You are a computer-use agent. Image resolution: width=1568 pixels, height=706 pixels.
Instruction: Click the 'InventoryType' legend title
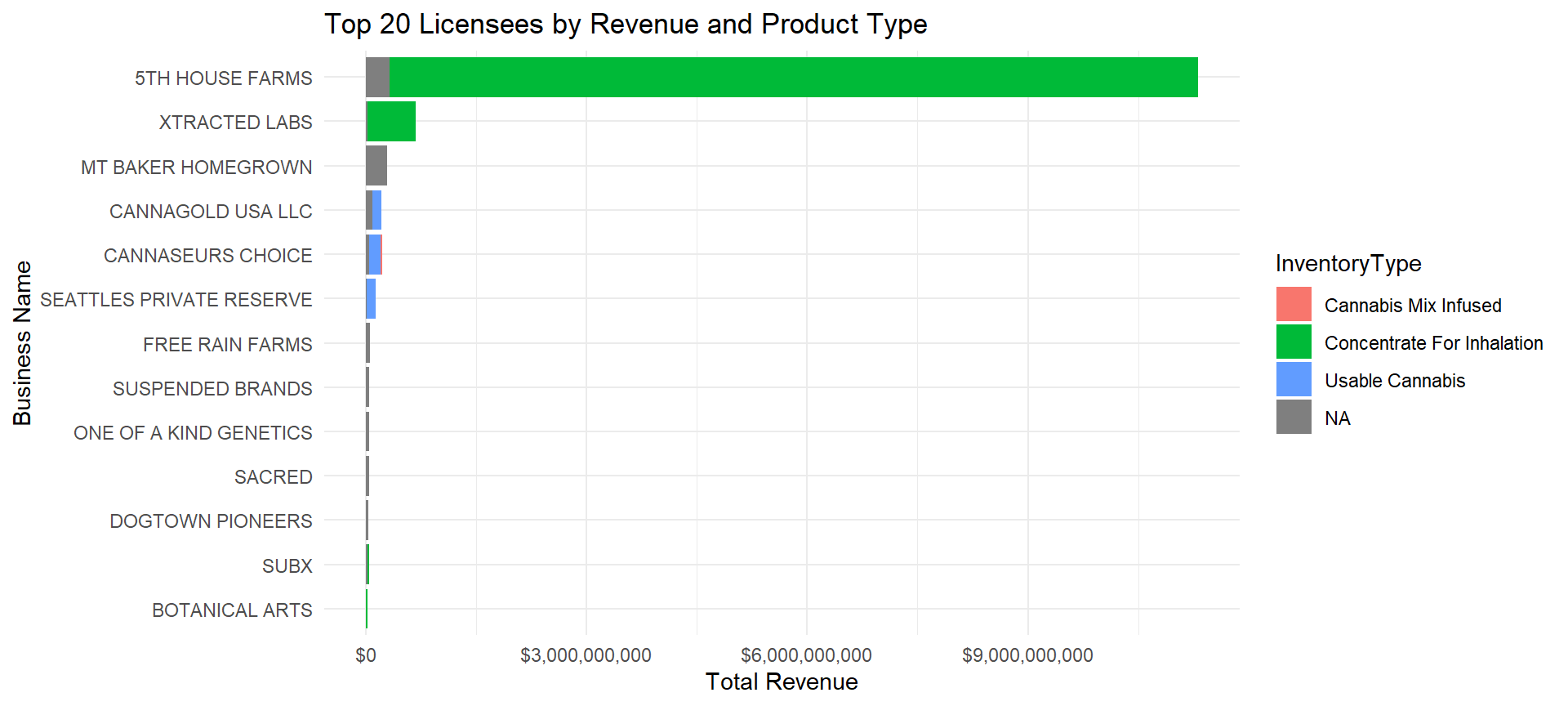(1348, 264)
